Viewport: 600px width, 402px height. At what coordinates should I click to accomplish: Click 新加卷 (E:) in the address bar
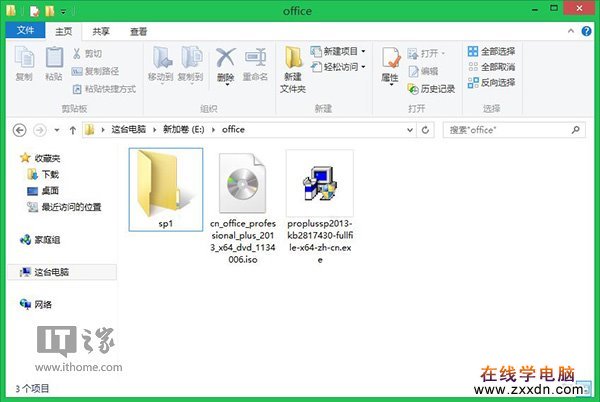click(x=184, y=130)
